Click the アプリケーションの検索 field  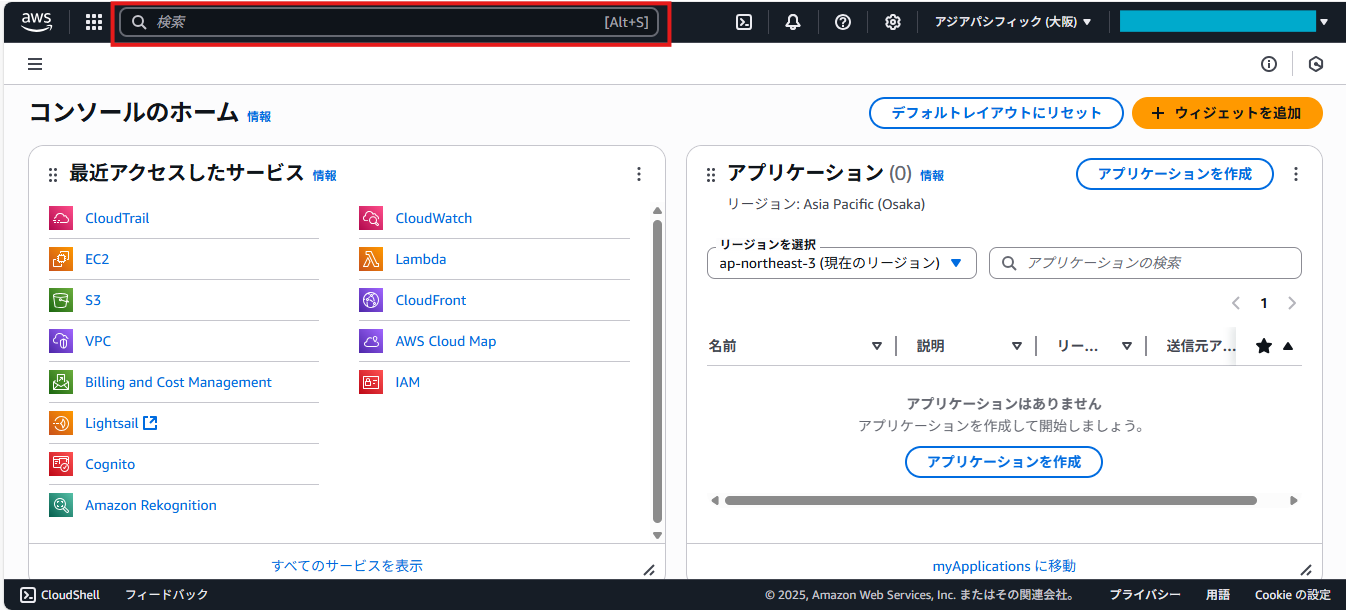(1145, 263)
